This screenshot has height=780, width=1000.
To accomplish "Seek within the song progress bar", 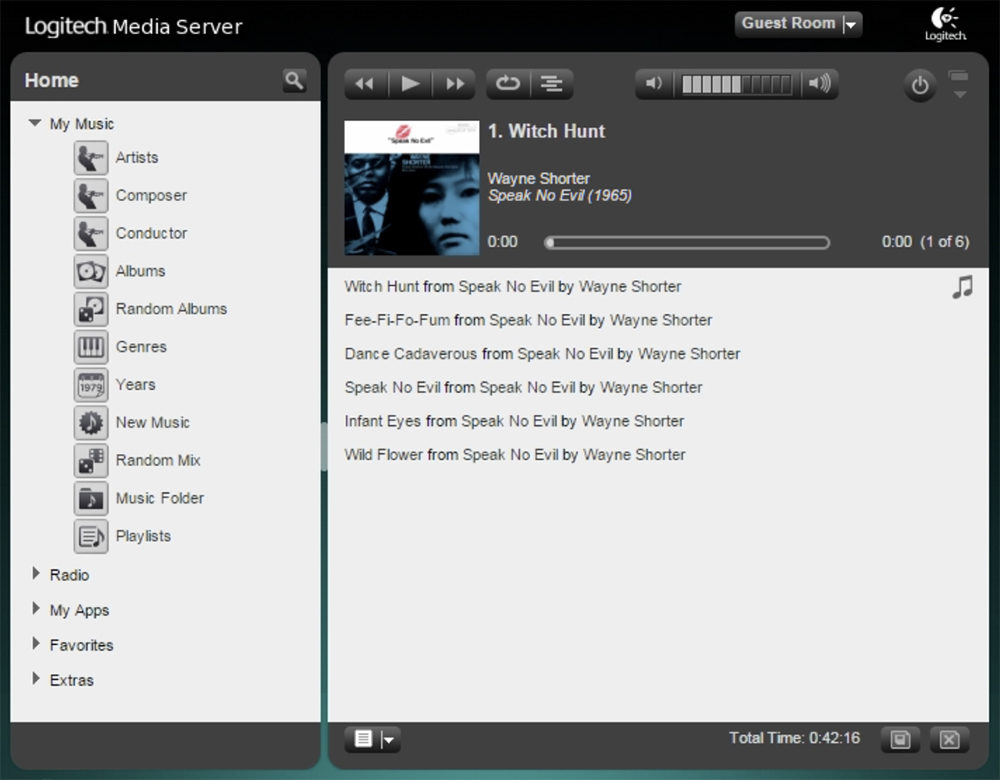I will point(687,242).
